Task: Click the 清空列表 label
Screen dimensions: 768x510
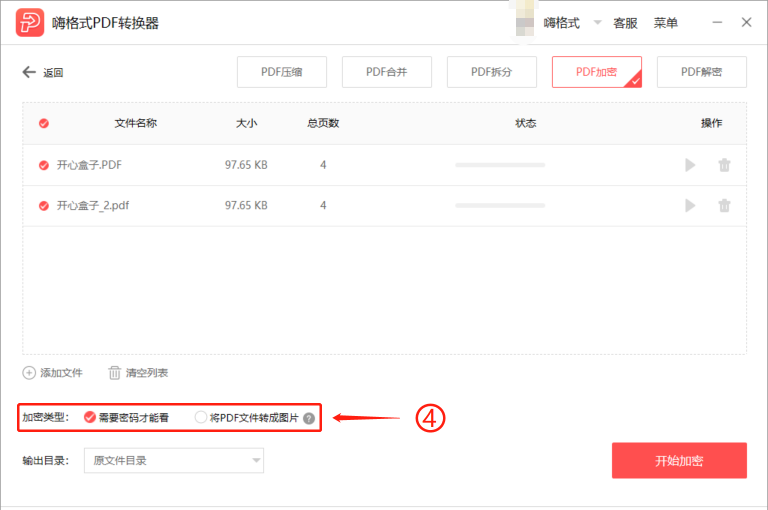Action: point(147,373)
